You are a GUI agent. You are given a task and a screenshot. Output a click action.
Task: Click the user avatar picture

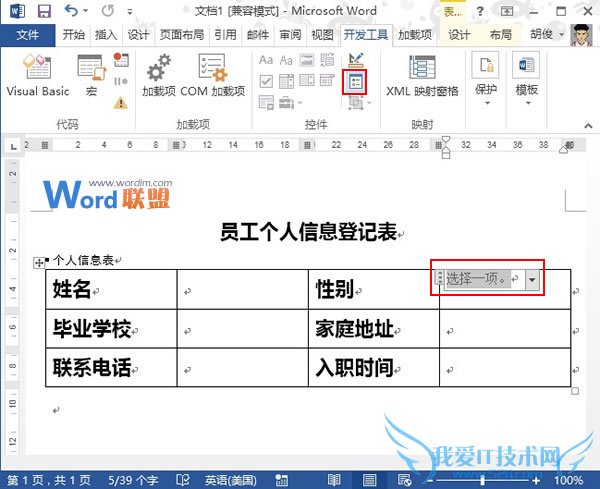581,35
